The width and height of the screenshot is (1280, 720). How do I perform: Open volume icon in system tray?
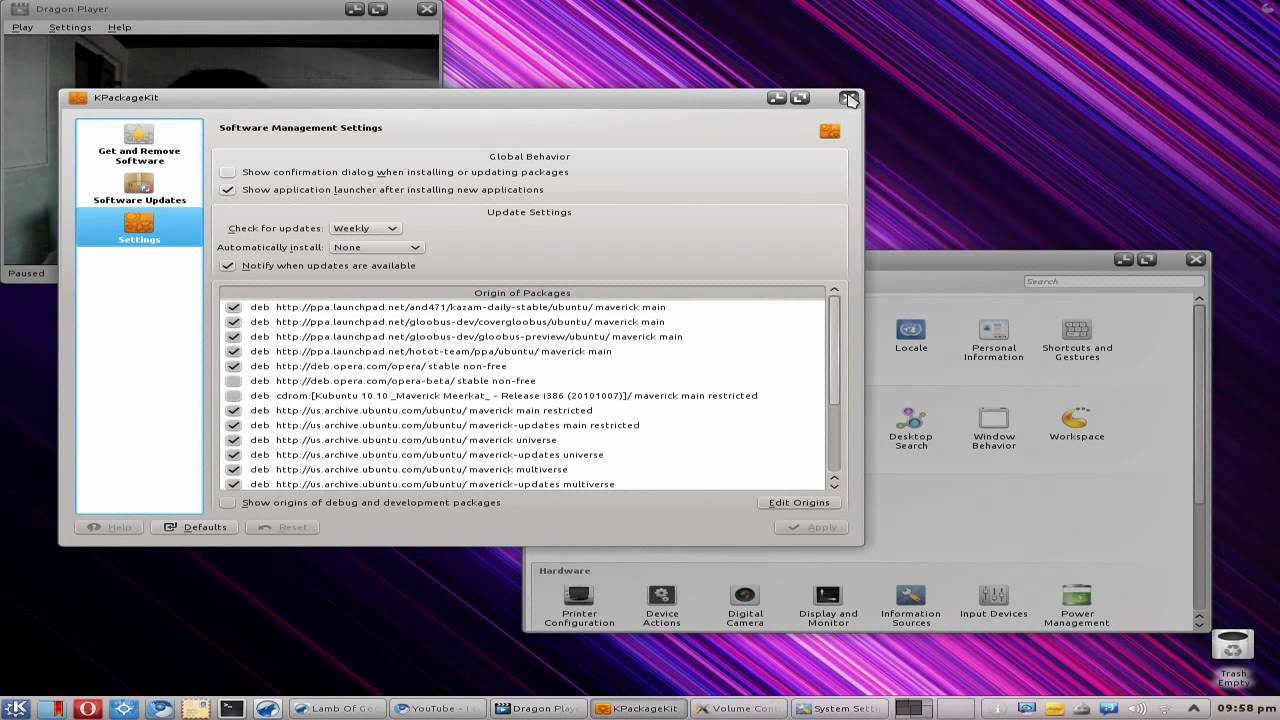(x=1137, y=709)
